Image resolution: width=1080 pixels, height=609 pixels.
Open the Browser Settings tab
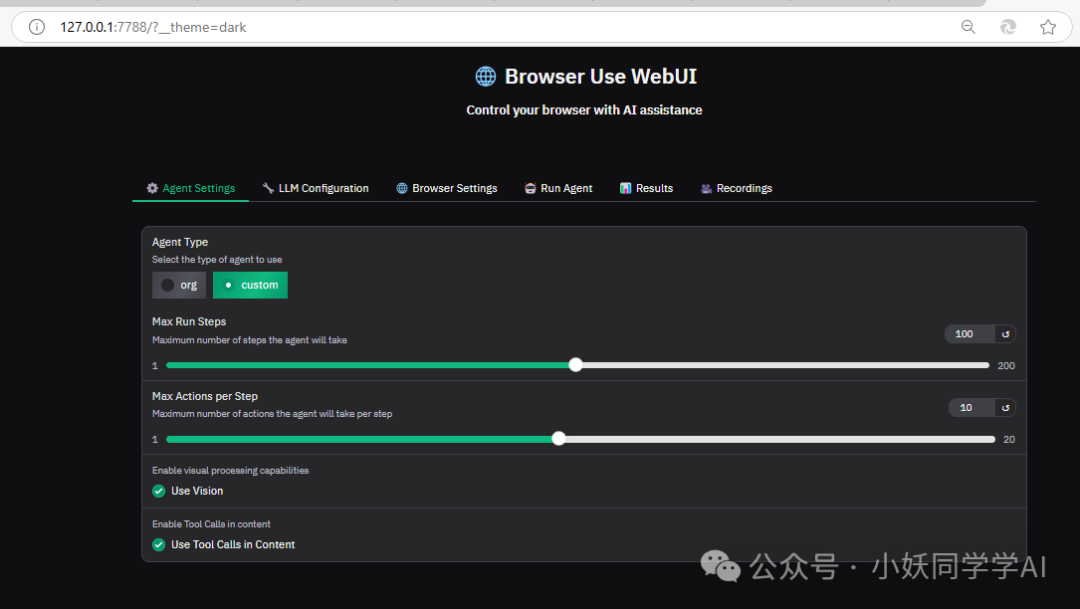point(446,188)
